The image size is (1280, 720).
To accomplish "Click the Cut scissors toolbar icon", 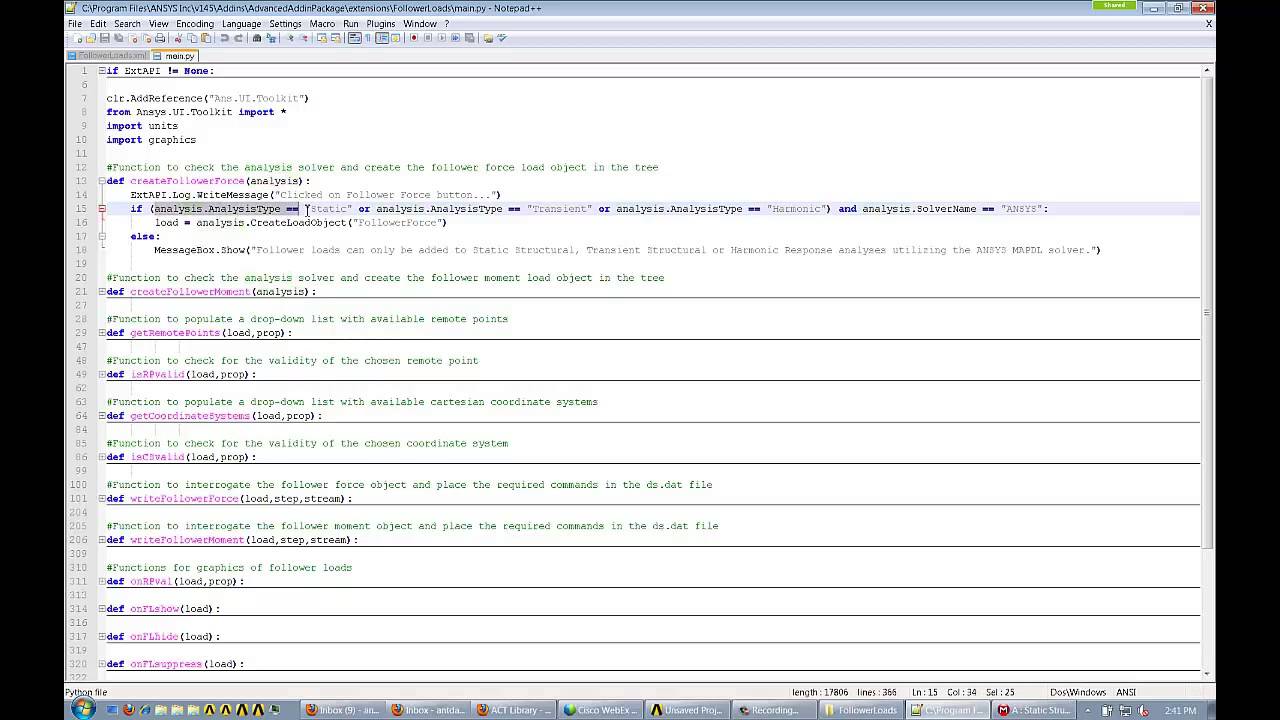I will [x=177, y=38].
